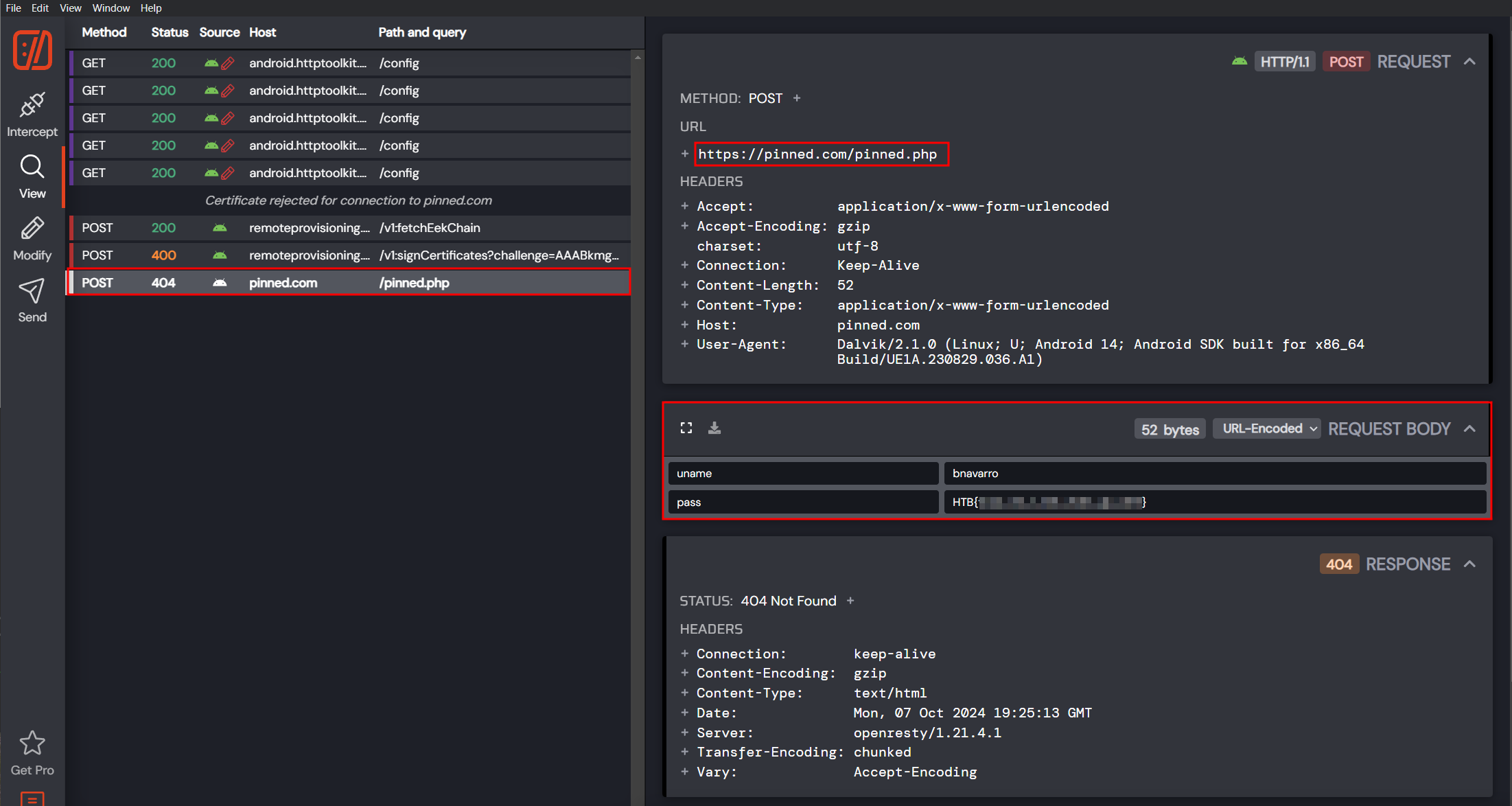Expand the Accept-Encoding request header info
The height and width of the screenshot is (806, 1512).
point(684,226)
